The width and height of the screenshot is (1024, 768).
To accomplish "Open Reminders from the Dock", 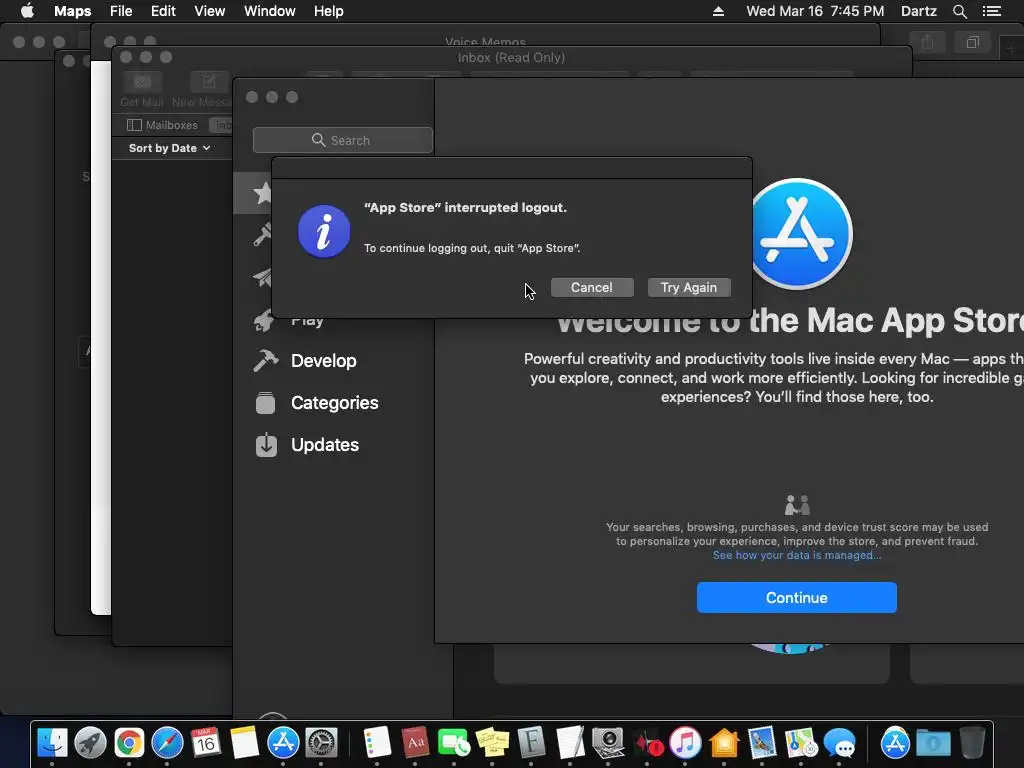I will click(377, 743).
